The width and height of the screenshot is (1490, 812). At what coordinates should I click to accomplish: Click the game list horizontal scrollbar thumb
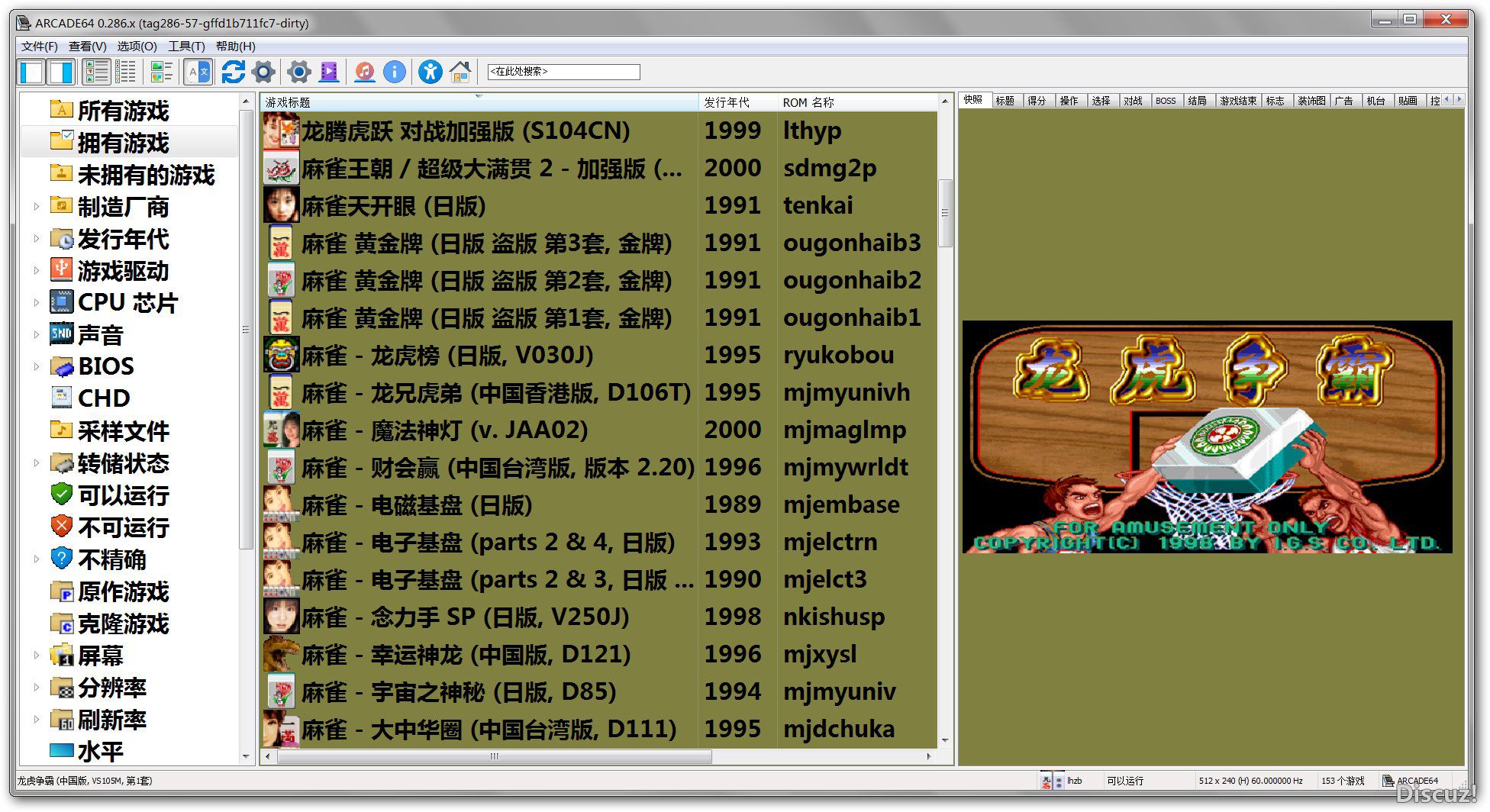(494, 756)
